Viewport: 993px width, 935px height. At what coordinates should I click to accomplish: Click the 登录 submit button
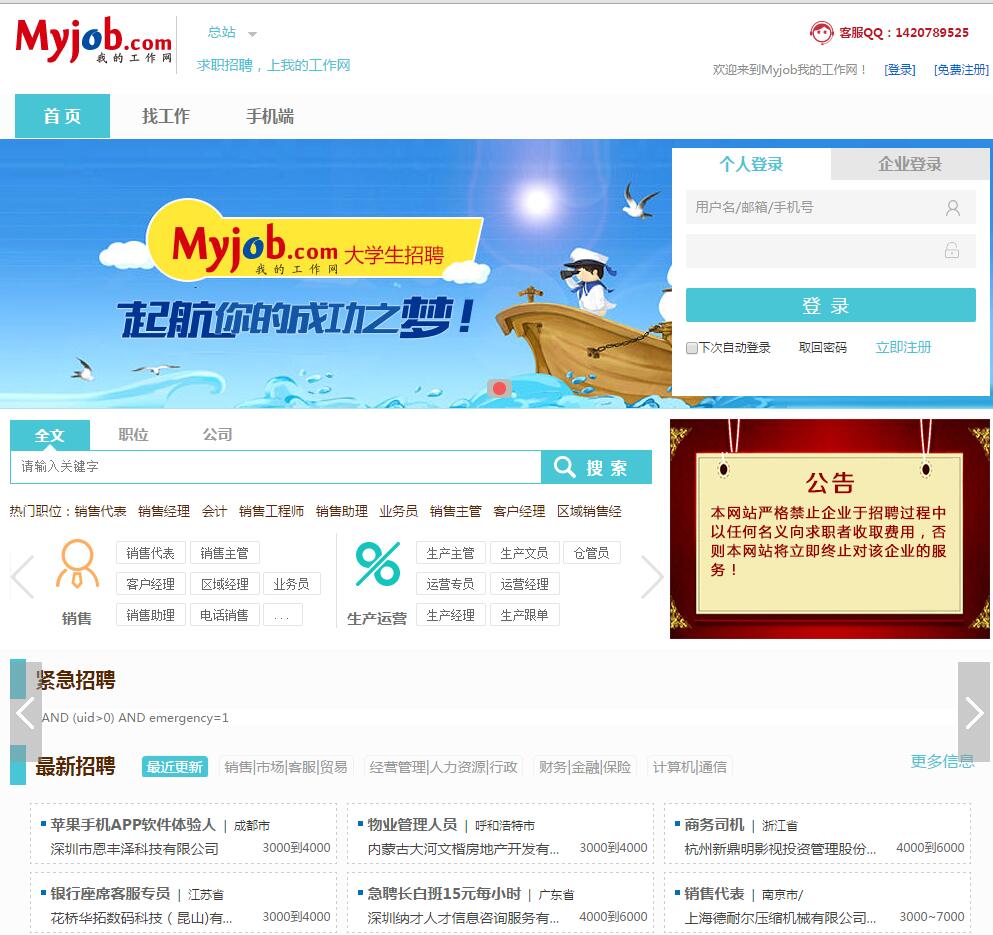(830, 305)
